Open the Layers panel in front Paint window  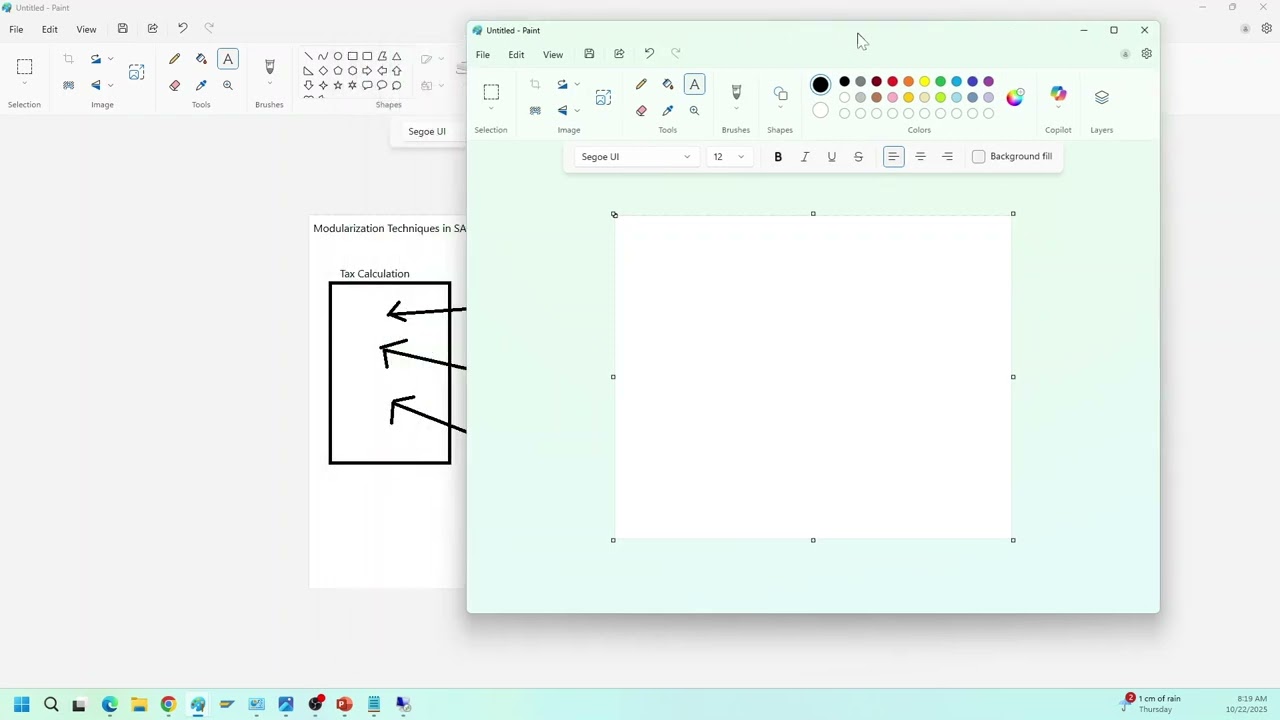[1101, 97]
